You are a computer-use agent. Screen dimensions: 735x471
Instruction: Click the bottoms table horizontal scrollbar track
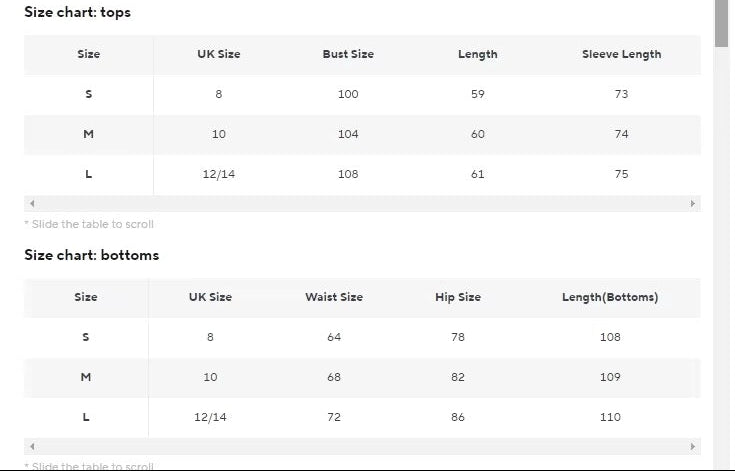[x=360, y=446]
